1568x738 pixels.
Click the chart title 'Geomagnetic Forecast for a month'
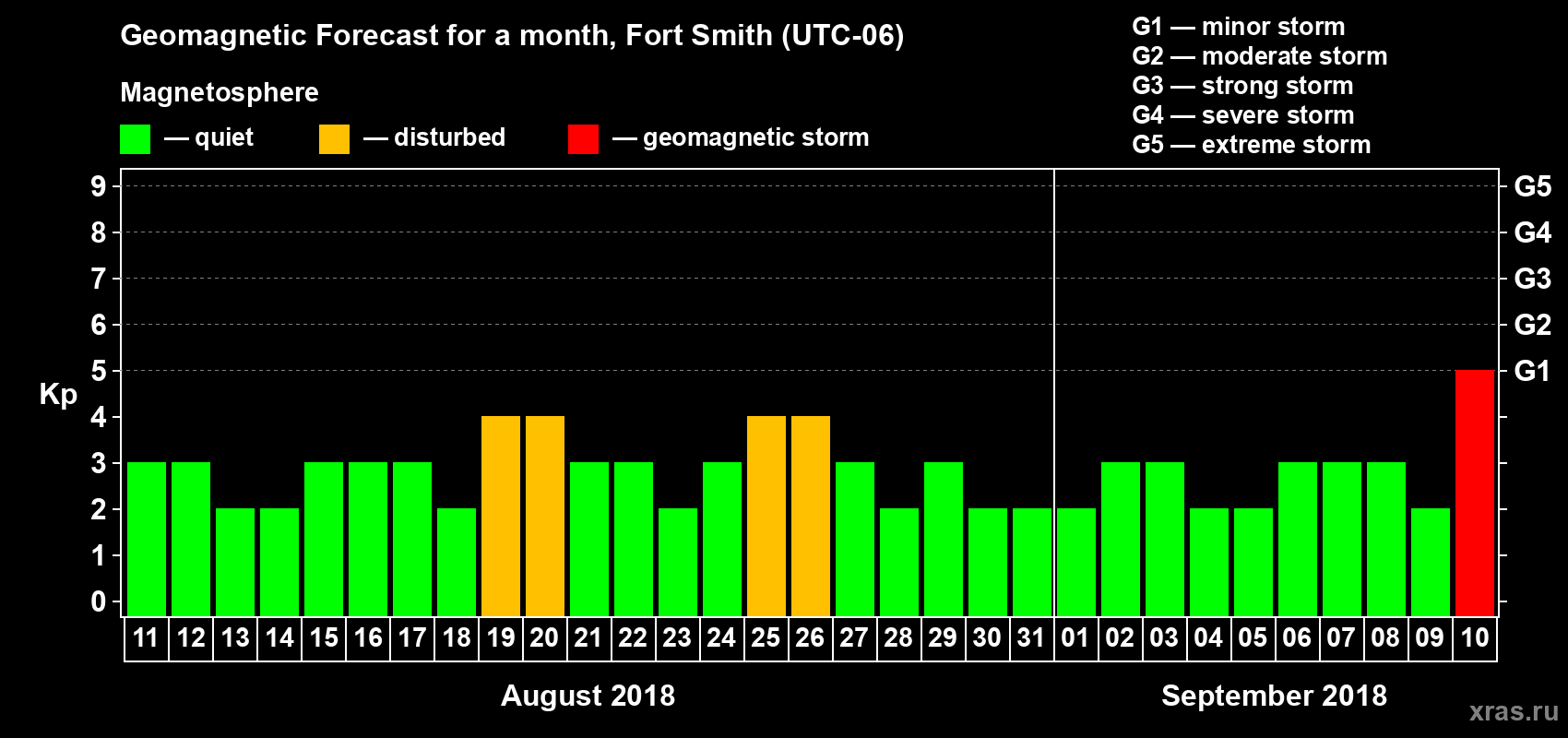tap(368, 35)
